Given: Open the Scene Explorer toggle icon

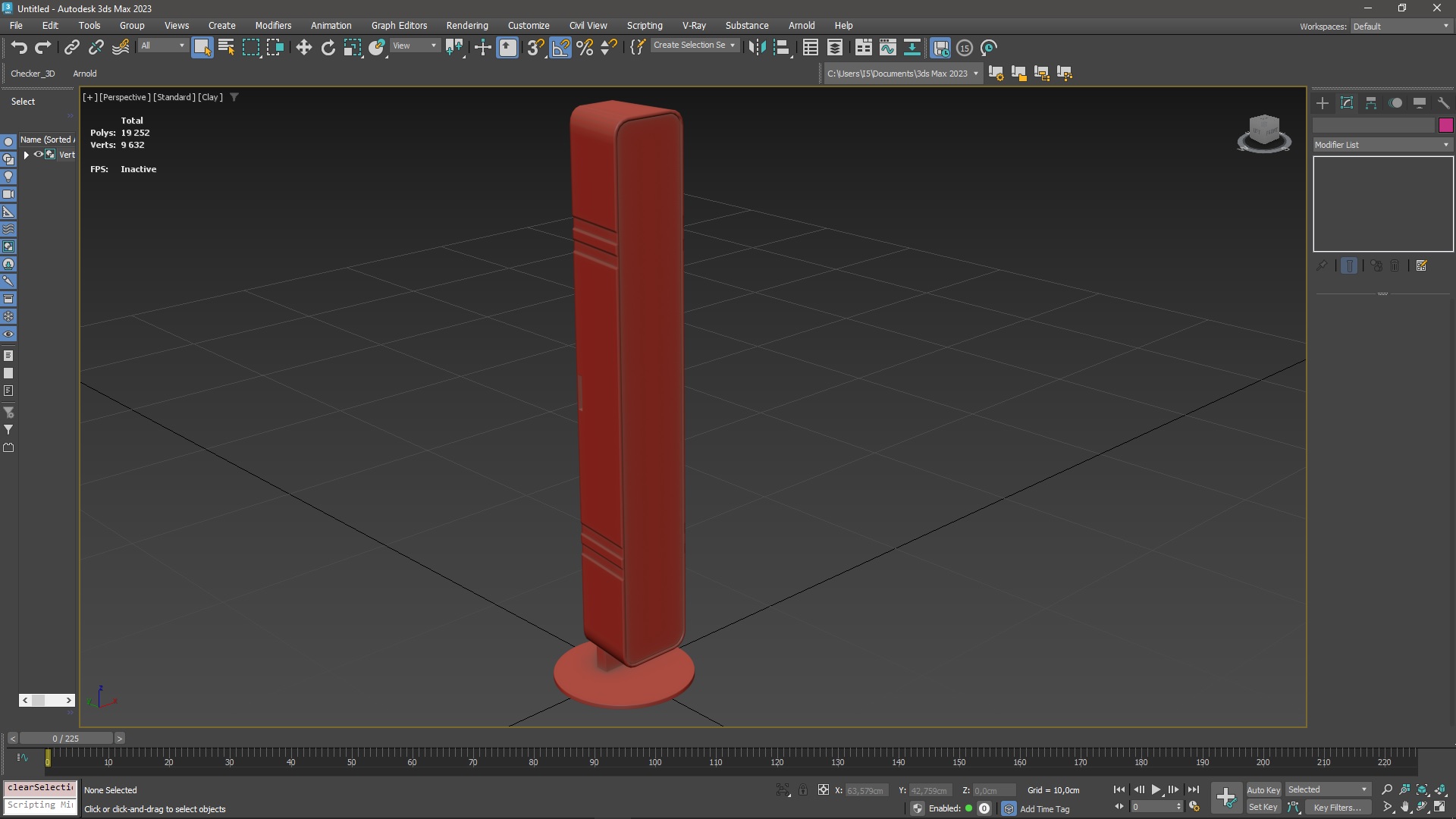Looking at the screenshot, I should tap(810, 47).
